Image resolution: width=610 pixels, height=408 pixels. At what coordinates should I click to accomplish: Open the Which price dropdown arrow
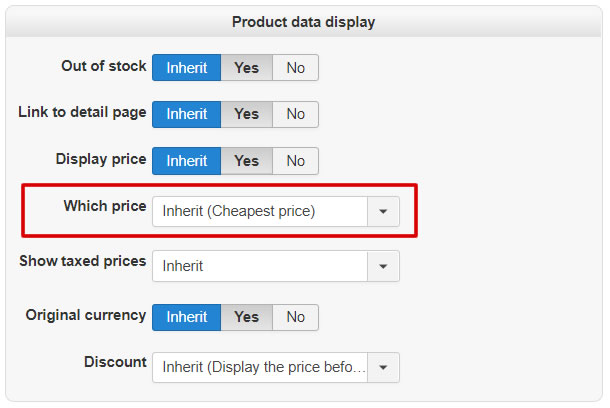(383, 211)
